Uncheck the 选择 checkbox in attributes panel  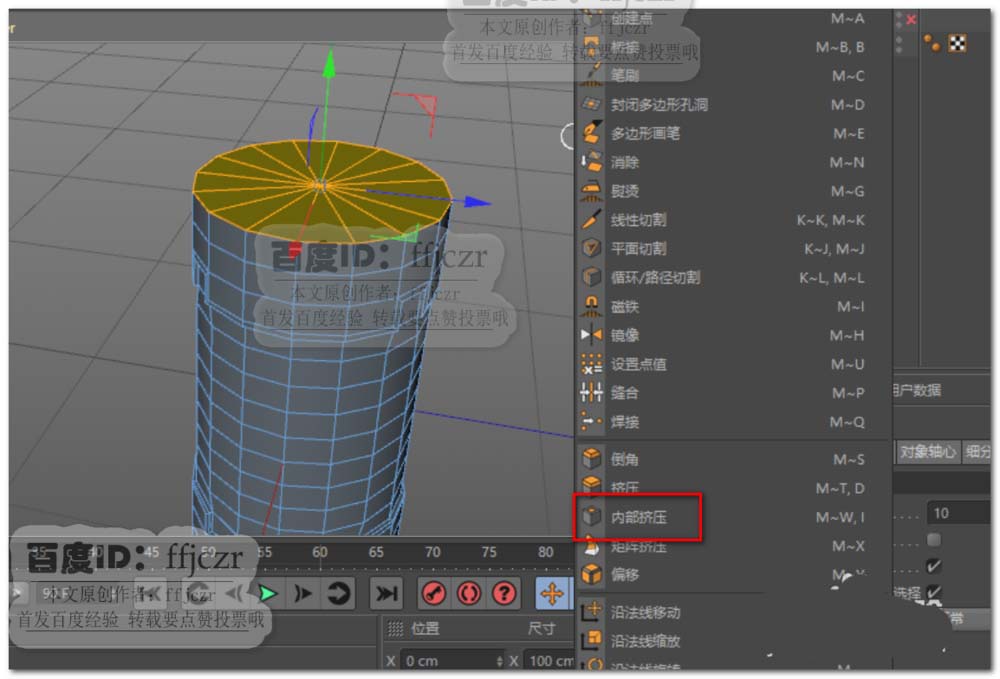[933, 593]
